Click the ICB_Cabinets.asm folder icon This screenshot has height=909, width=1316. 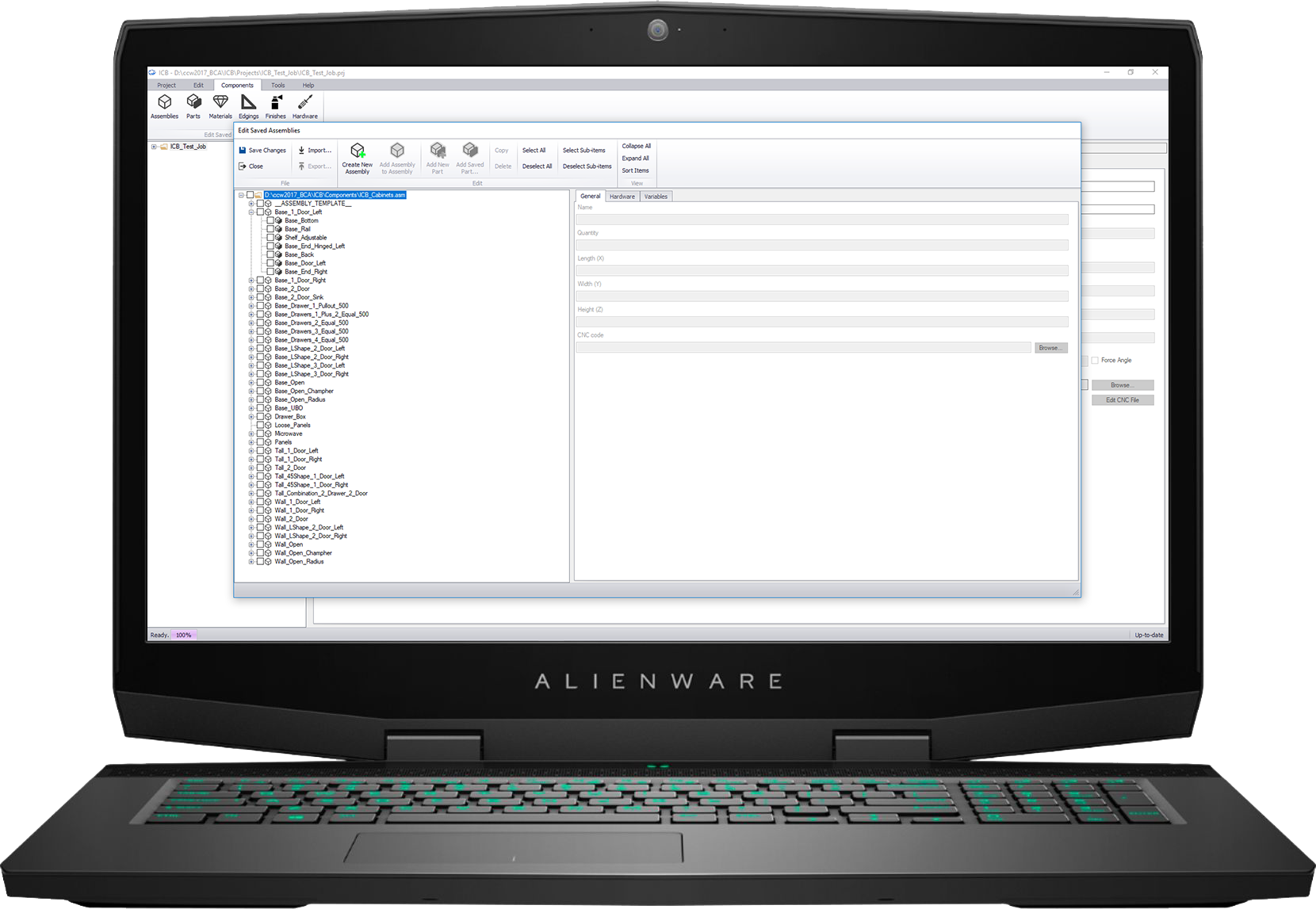coord(259,195)
